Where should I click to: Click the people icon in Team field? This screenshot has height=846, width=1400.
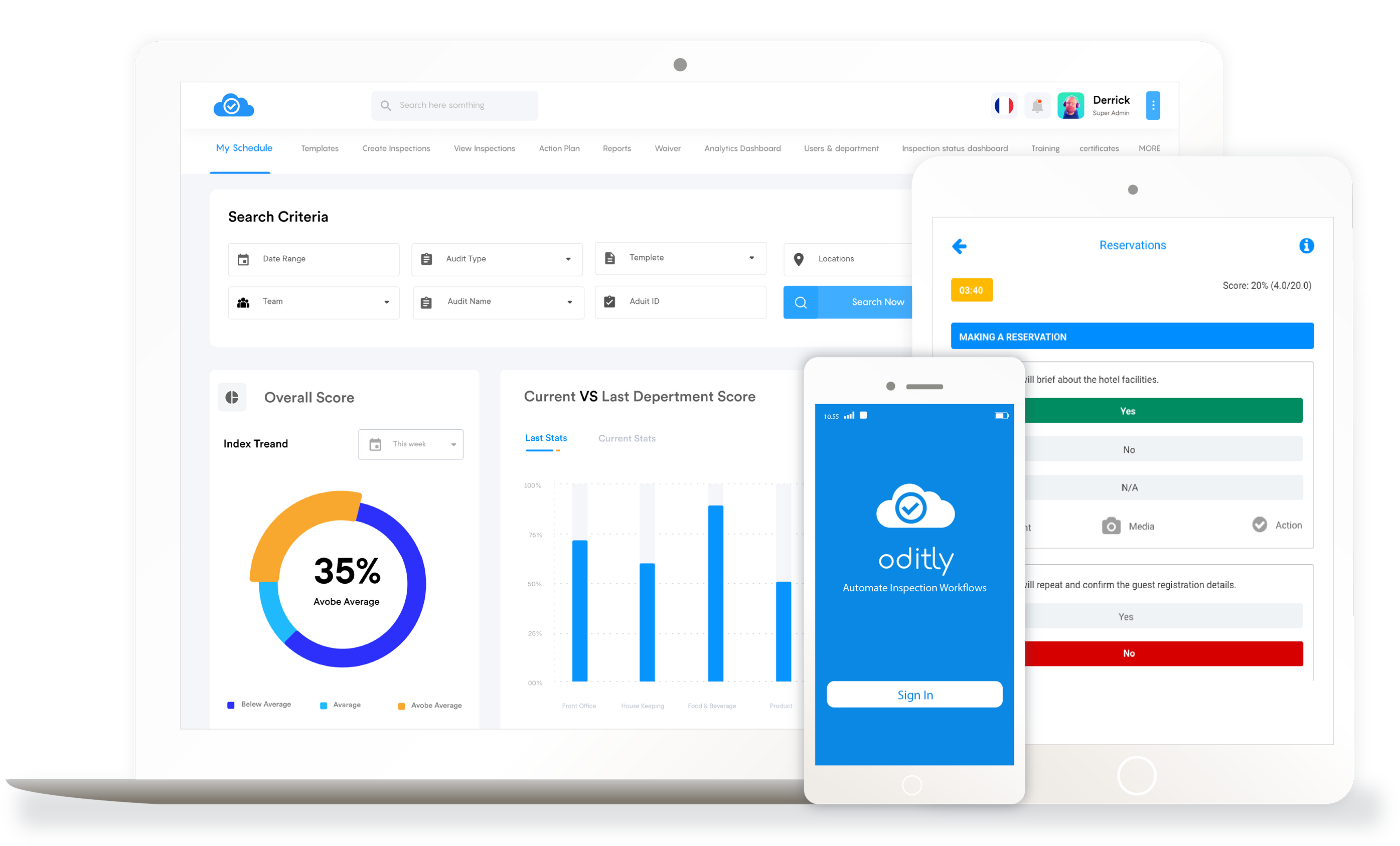[243, 302]
